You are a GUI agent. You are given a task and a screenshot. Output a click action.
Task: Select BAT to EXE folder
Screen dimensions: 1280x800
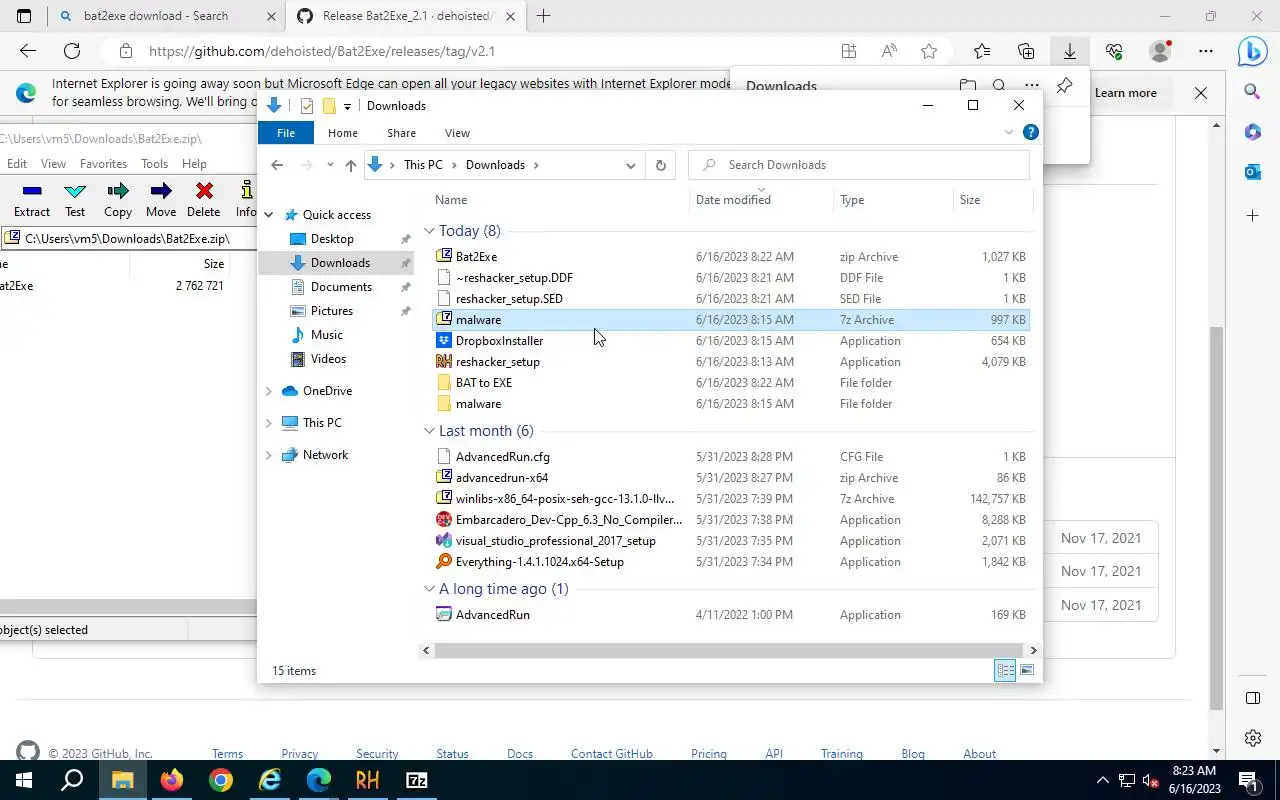pyautogui.click(x=730, y=383)
